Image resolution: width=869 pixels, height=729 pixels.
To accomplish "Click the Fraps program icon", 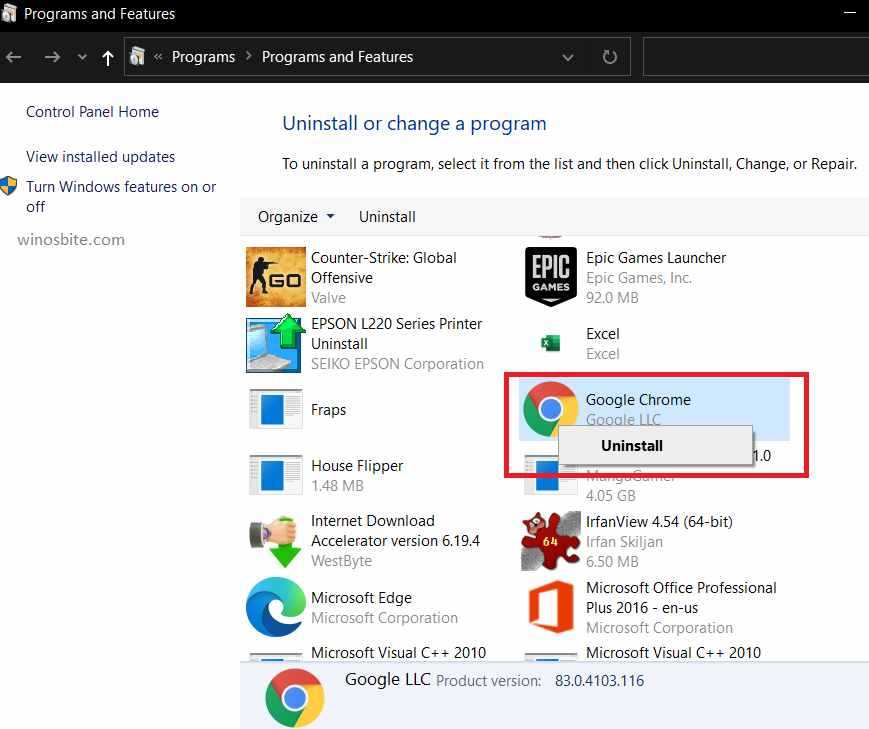I will coord(275,409).
